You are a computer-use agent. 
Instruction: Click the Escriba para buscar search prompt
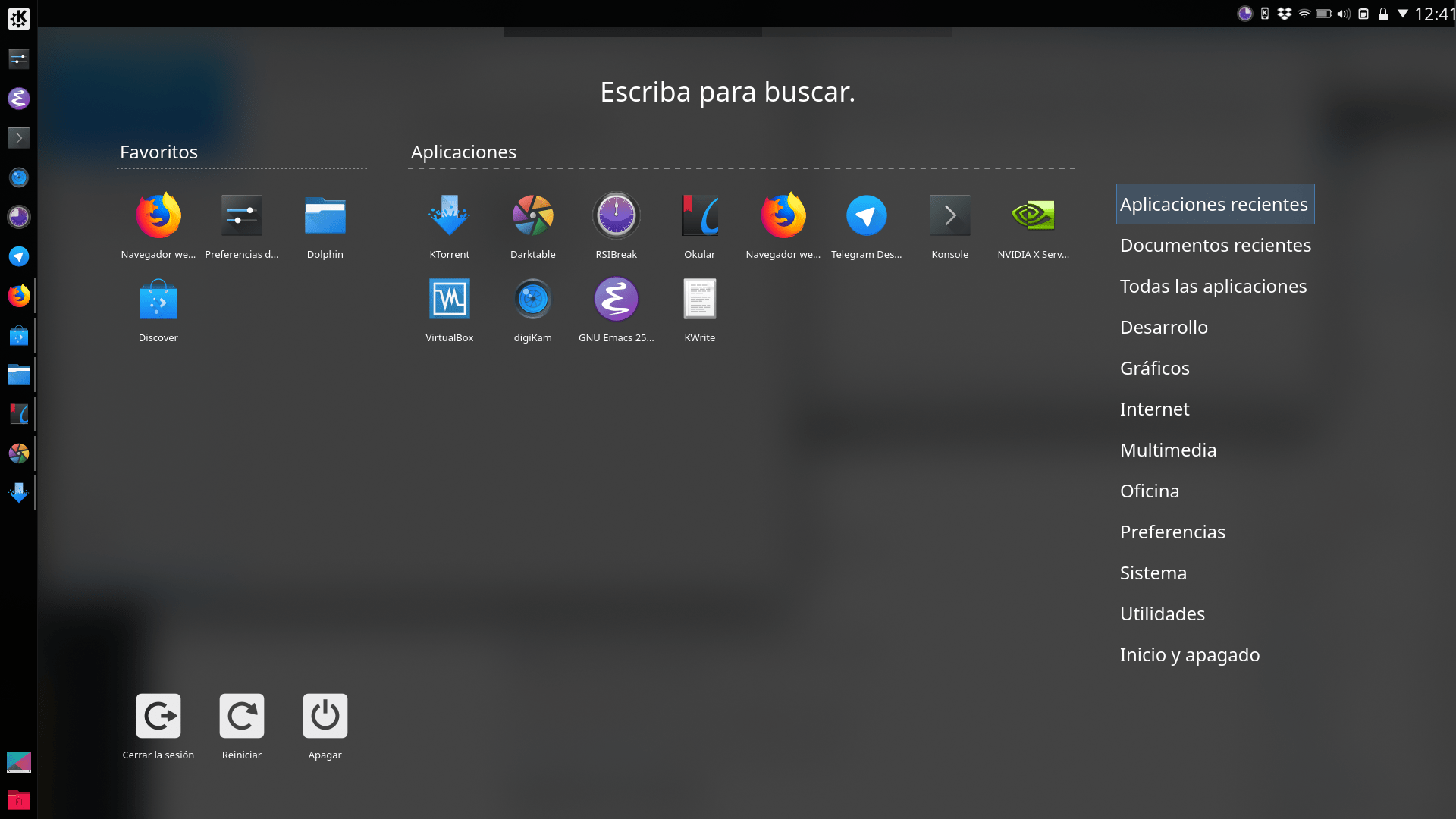coord(727,92)
